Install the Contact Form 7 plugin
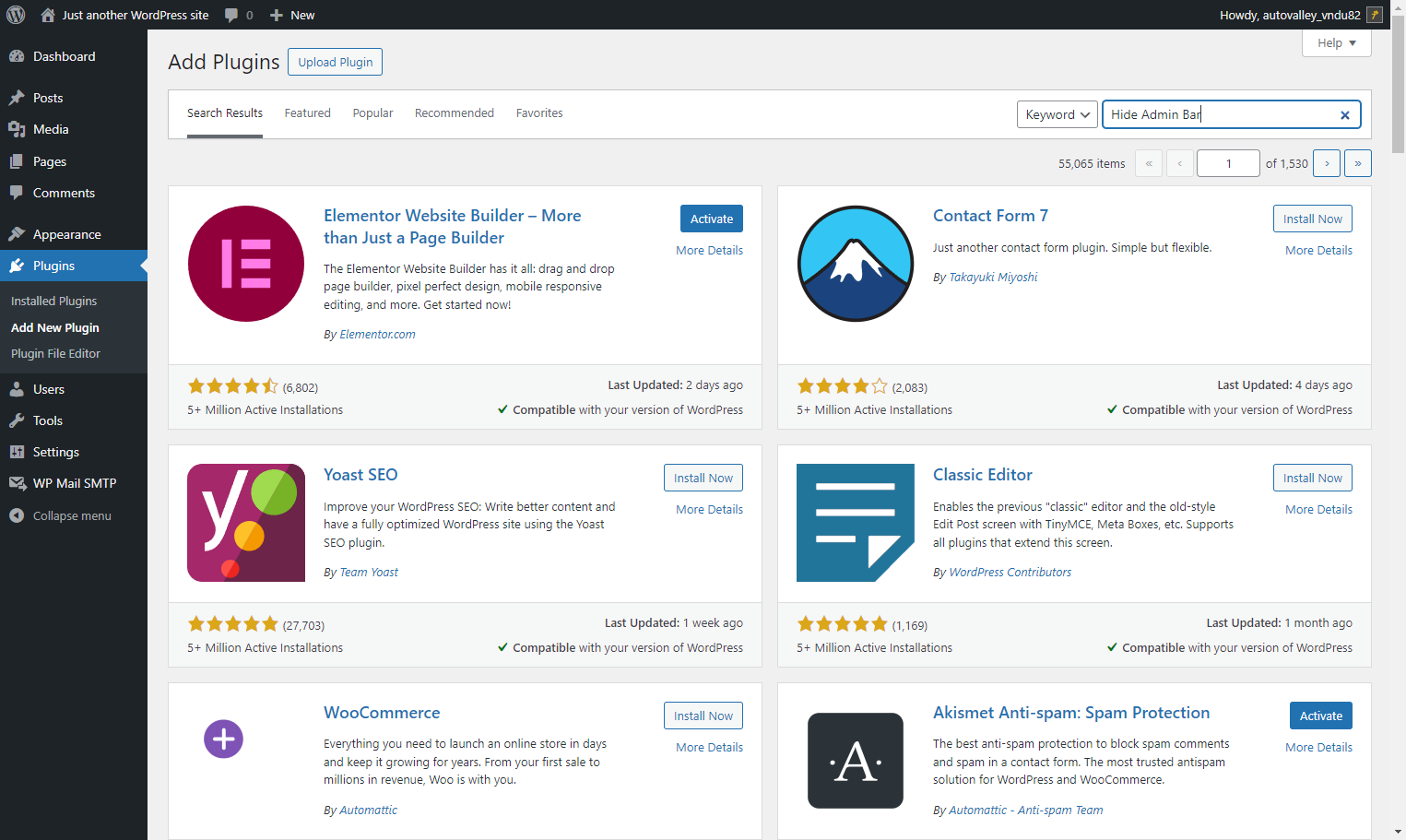Screen dimensions: 1406x840 pos(1313,219)
